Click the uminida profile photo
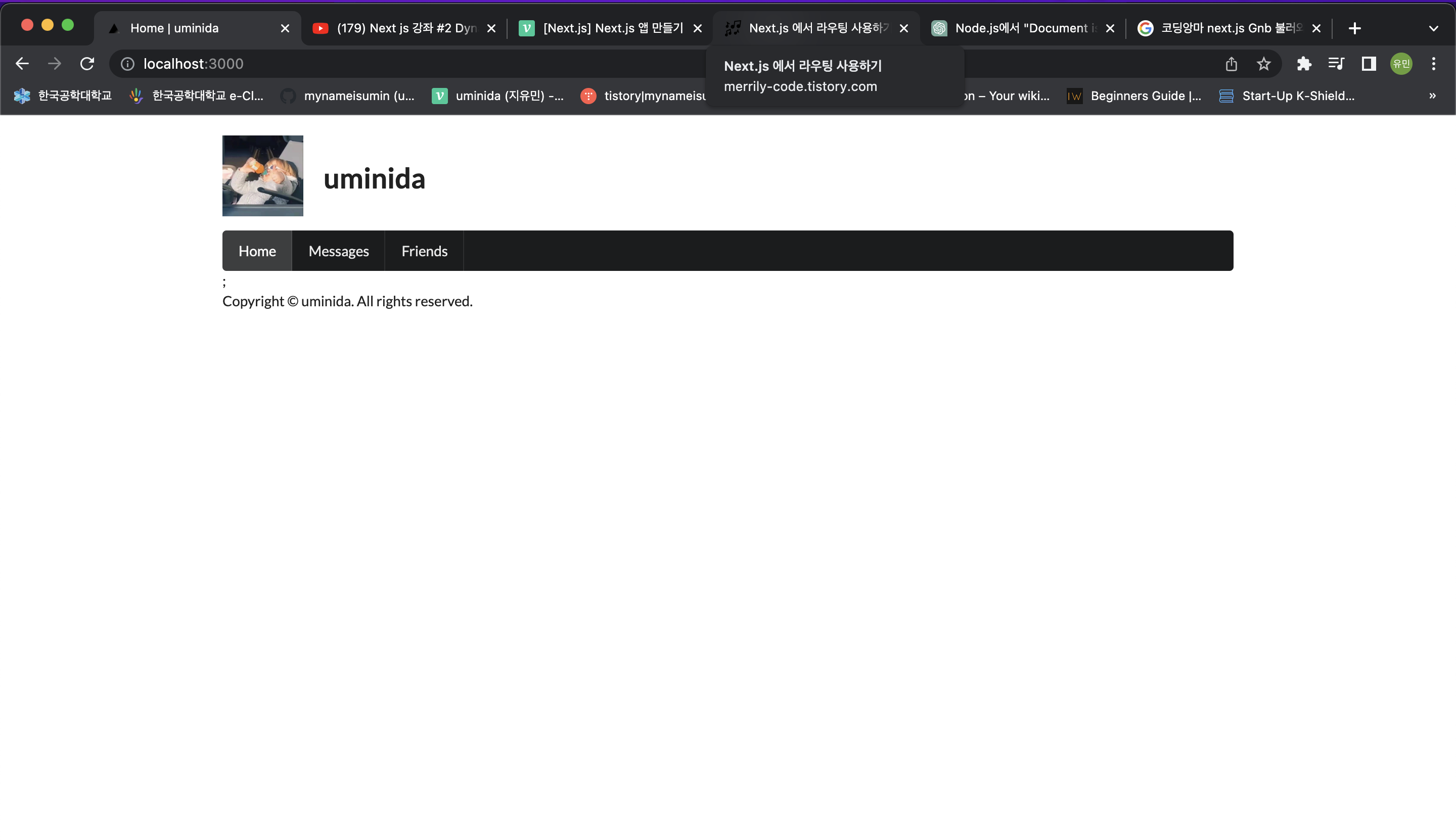 pos(262,176)
